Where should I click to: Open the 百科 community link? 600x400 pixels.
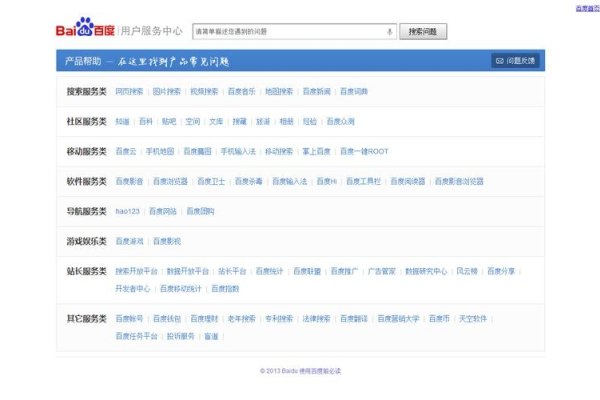tap(146, 121)
